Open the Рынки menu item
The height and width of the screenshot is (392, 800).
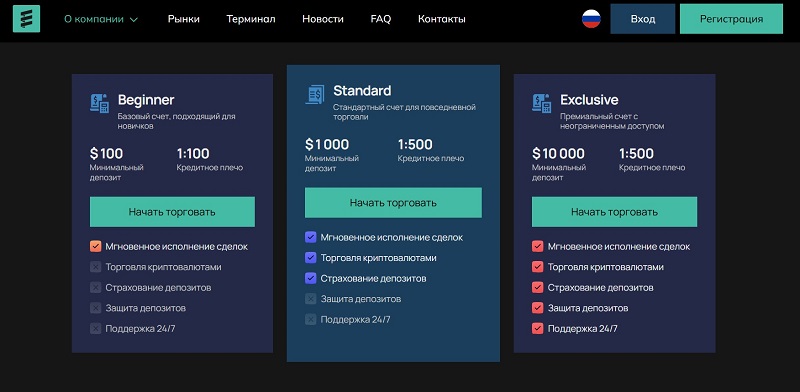coord(184,19)
